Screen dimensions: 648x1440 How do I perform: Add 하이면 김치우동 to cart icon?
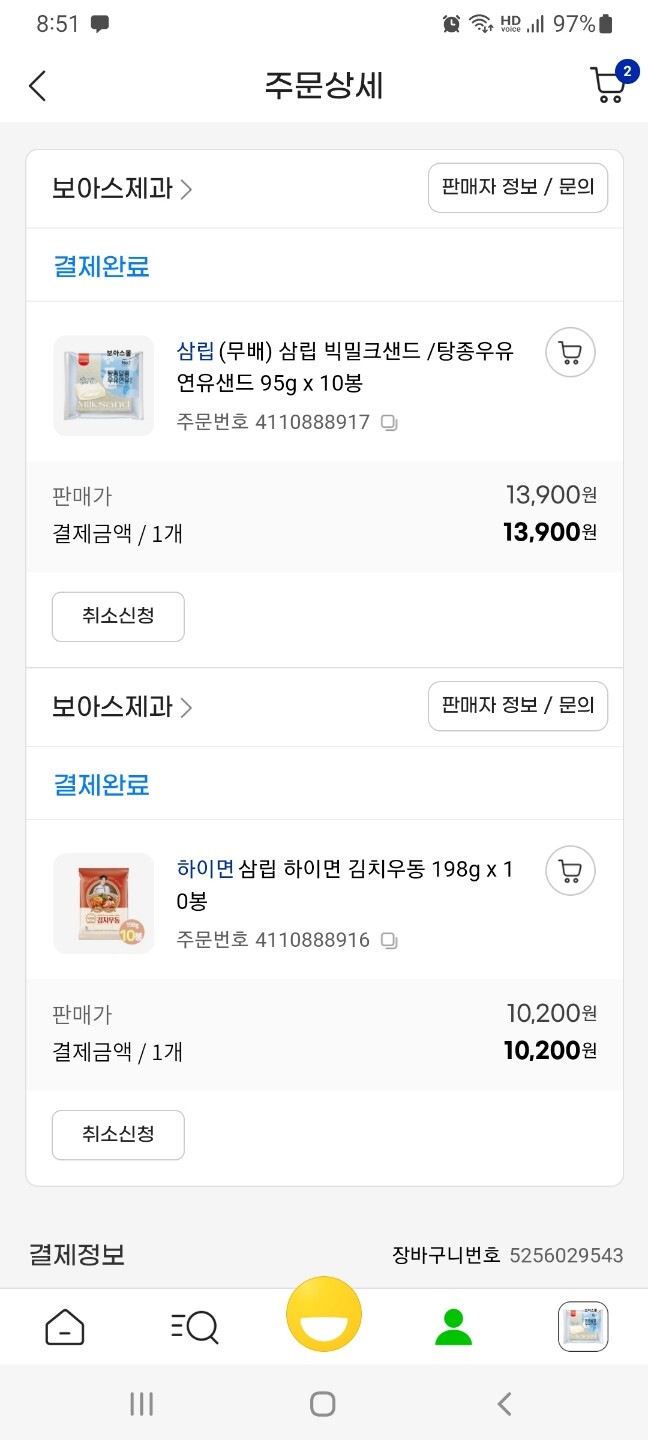(x=570, y=871)
